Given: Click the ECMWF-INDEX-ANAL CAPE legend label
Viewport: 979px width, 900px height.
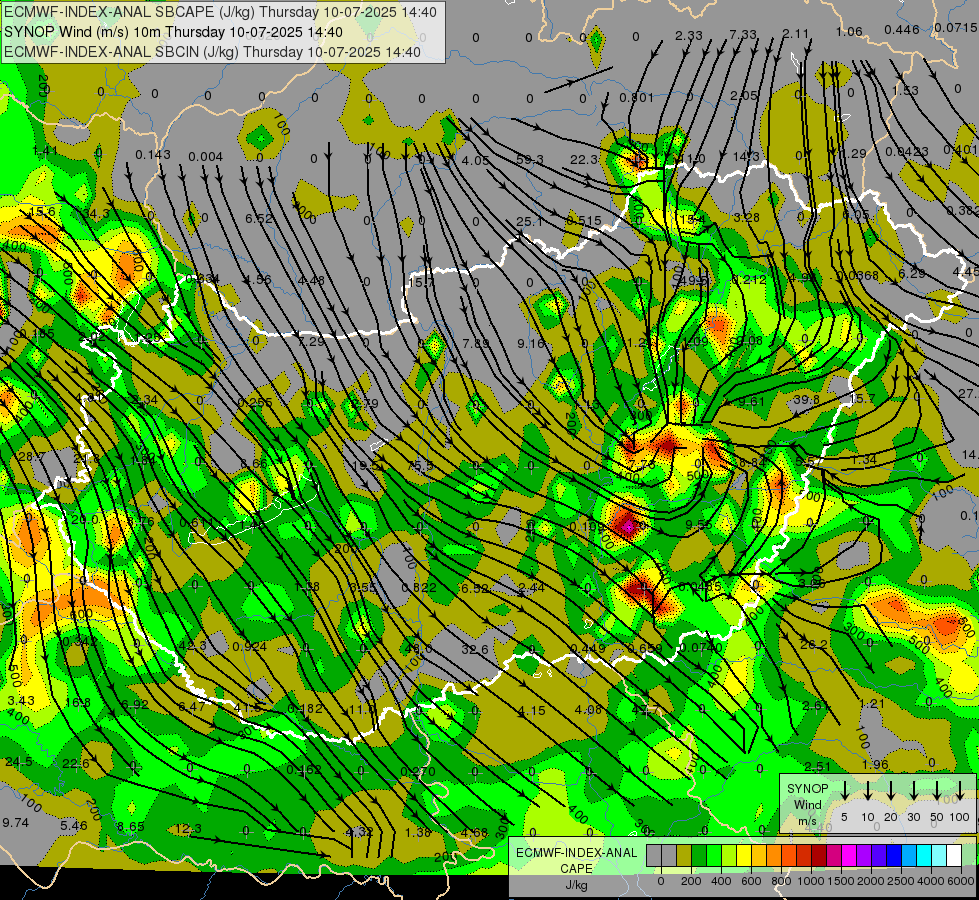Looking at the screenshot, I should click(x=577, y=861).
